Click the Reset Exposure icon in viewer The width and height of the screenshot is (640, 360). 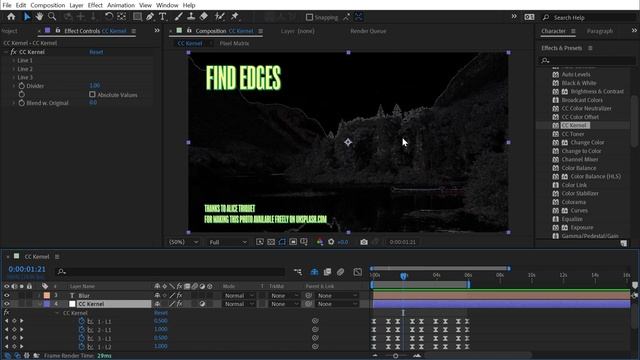click(x=331, y=242)
